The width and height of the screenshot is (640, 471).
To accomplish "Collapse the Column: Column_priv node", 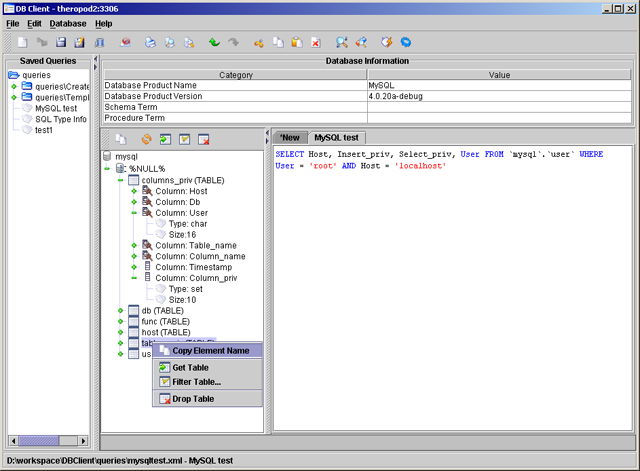I will (134, 278).
